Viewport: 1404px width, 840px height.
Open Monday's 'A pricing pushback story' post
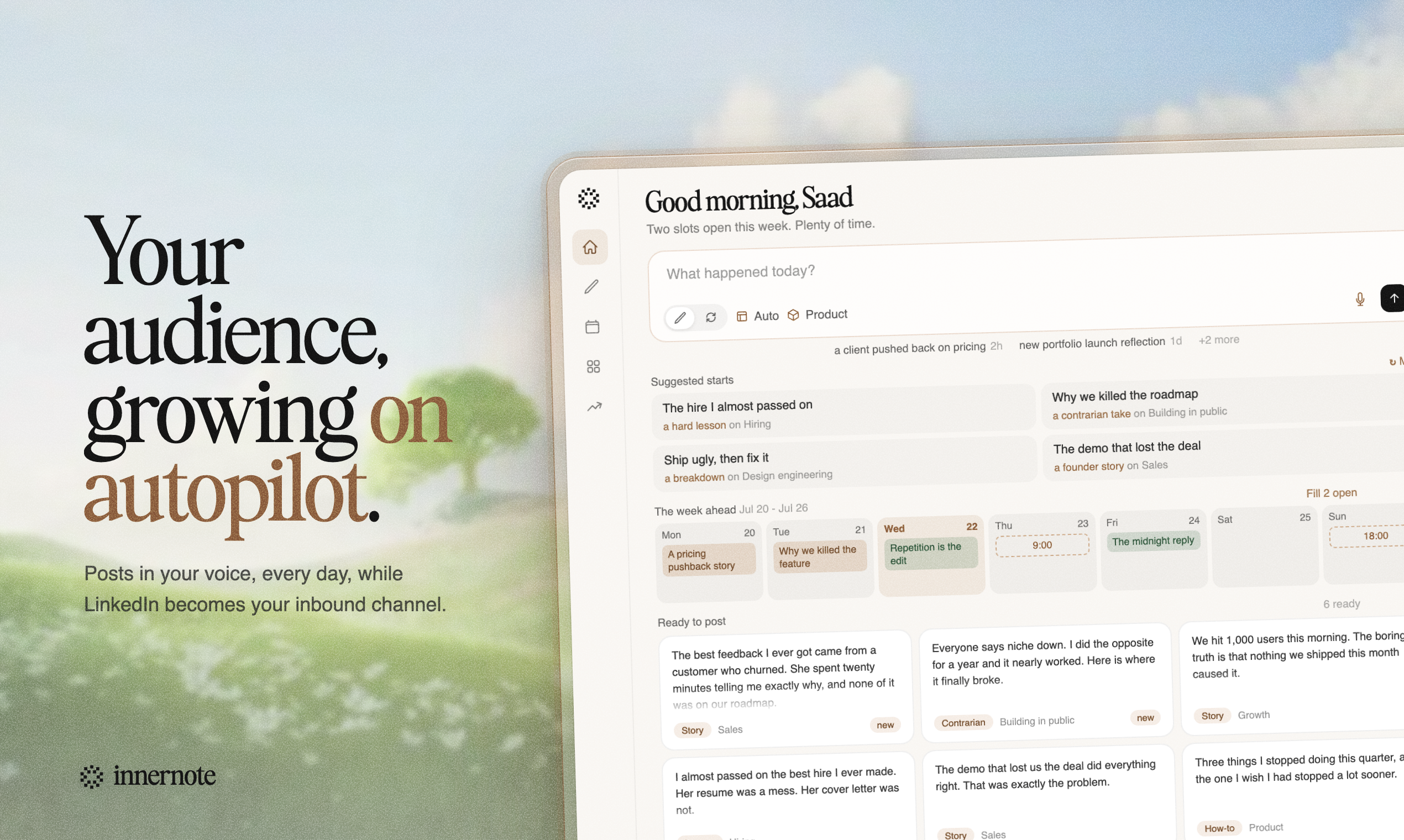coord(709,560)
